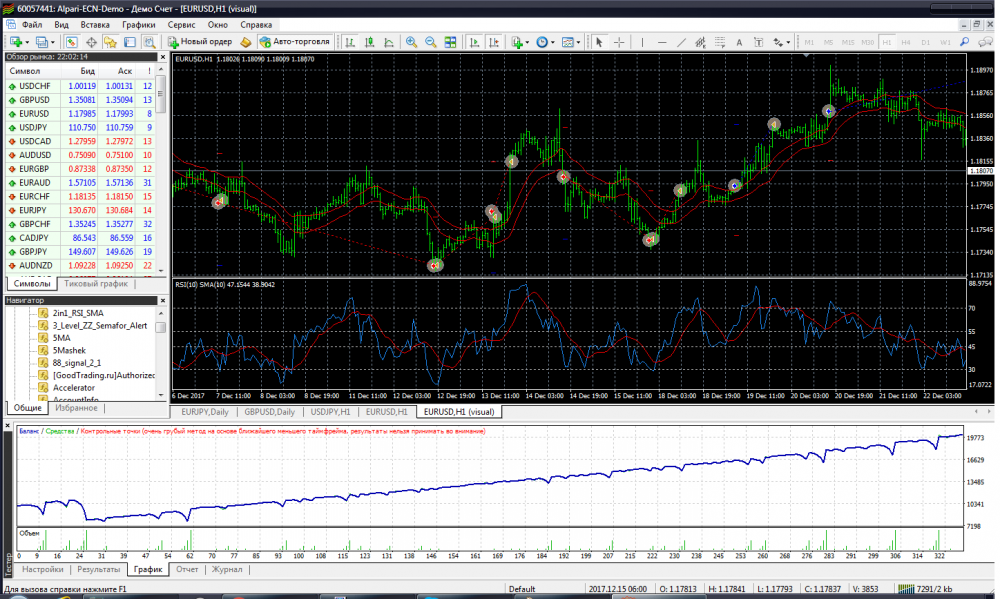This screenshot has width=1000, height=599.
Task: Switch timeframe to H4
Action: pos(905,42)
